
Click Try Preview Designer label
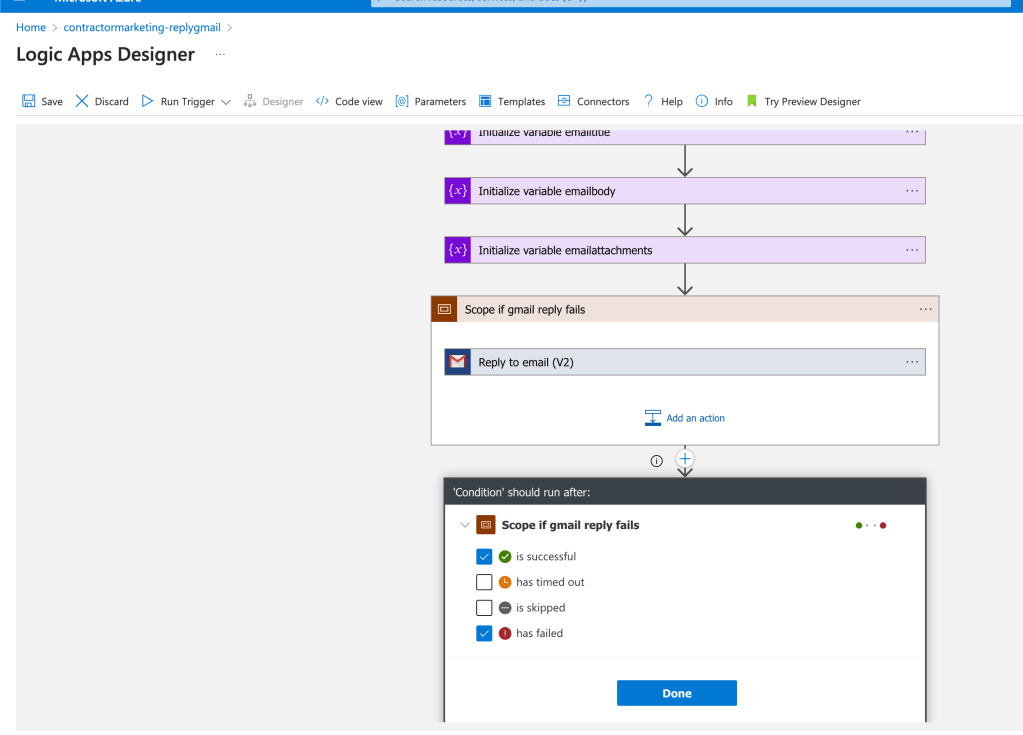pyautogui.click(x=812, y=102)
